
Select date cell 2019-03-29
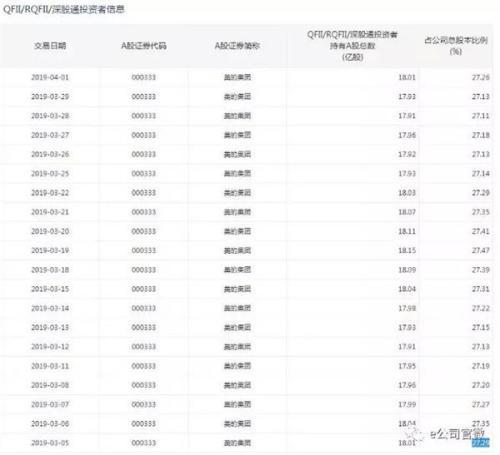tap(50, 97)
